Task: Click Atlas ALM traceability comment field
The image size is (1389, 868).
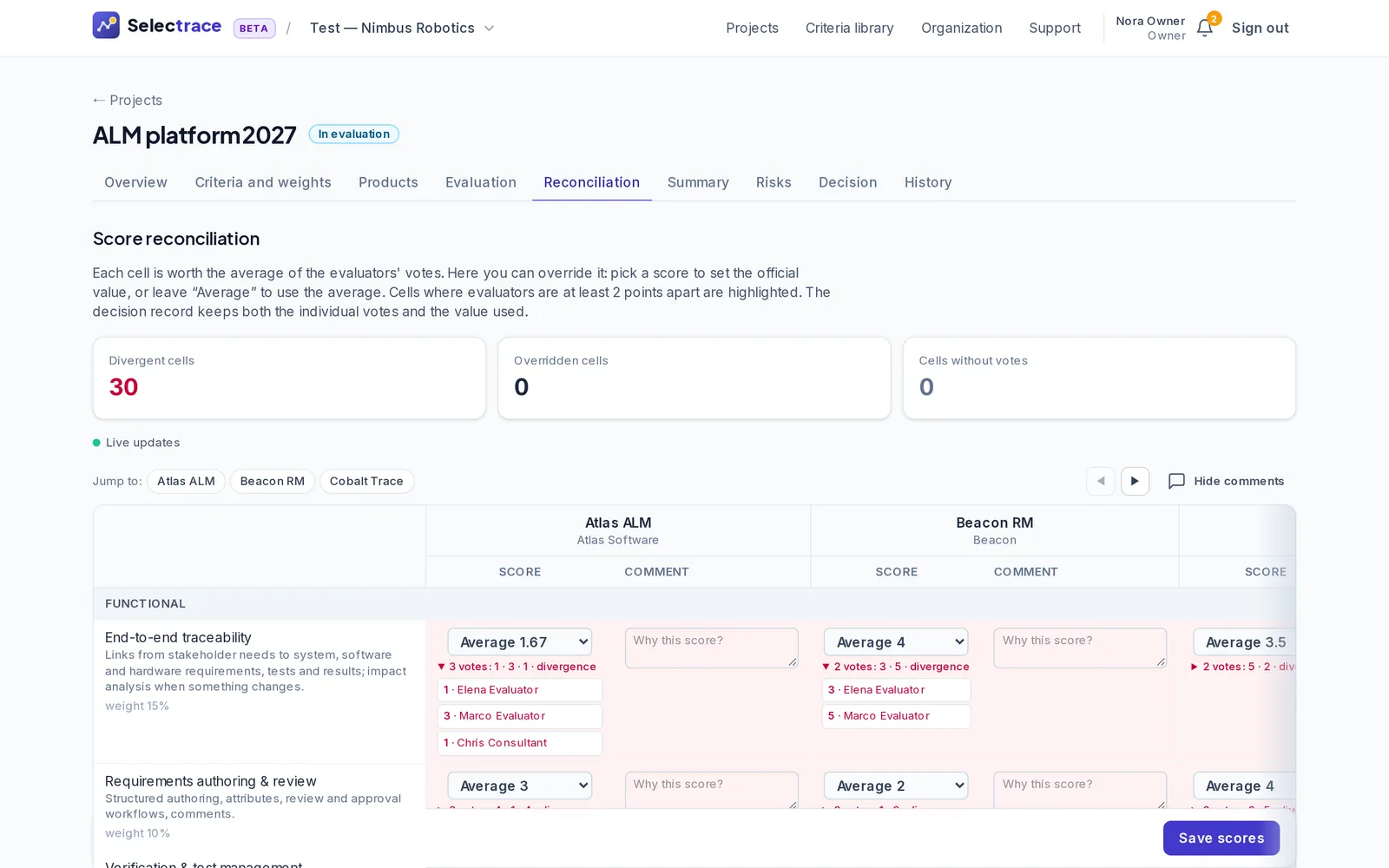Action: pyautogui.click(x=711, y=648)
